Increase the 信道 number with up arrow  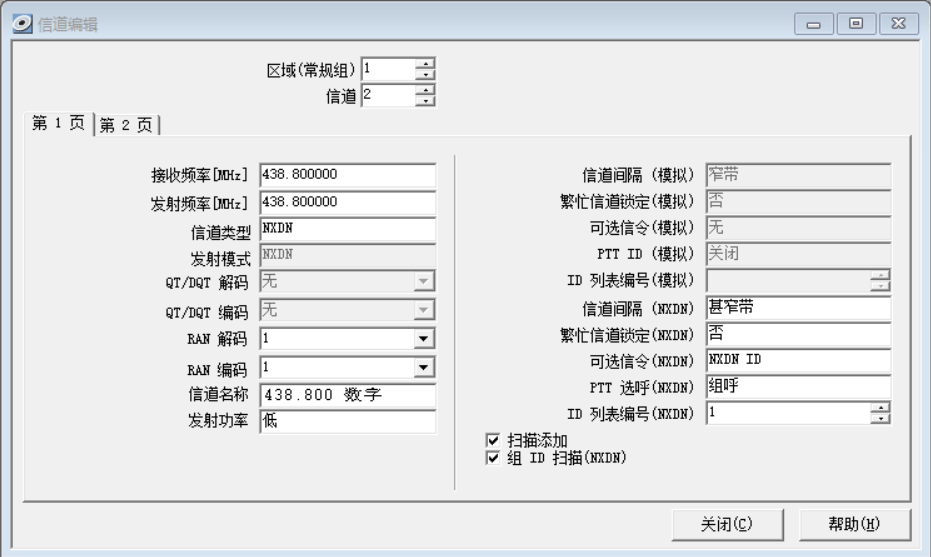coord(427,90)
